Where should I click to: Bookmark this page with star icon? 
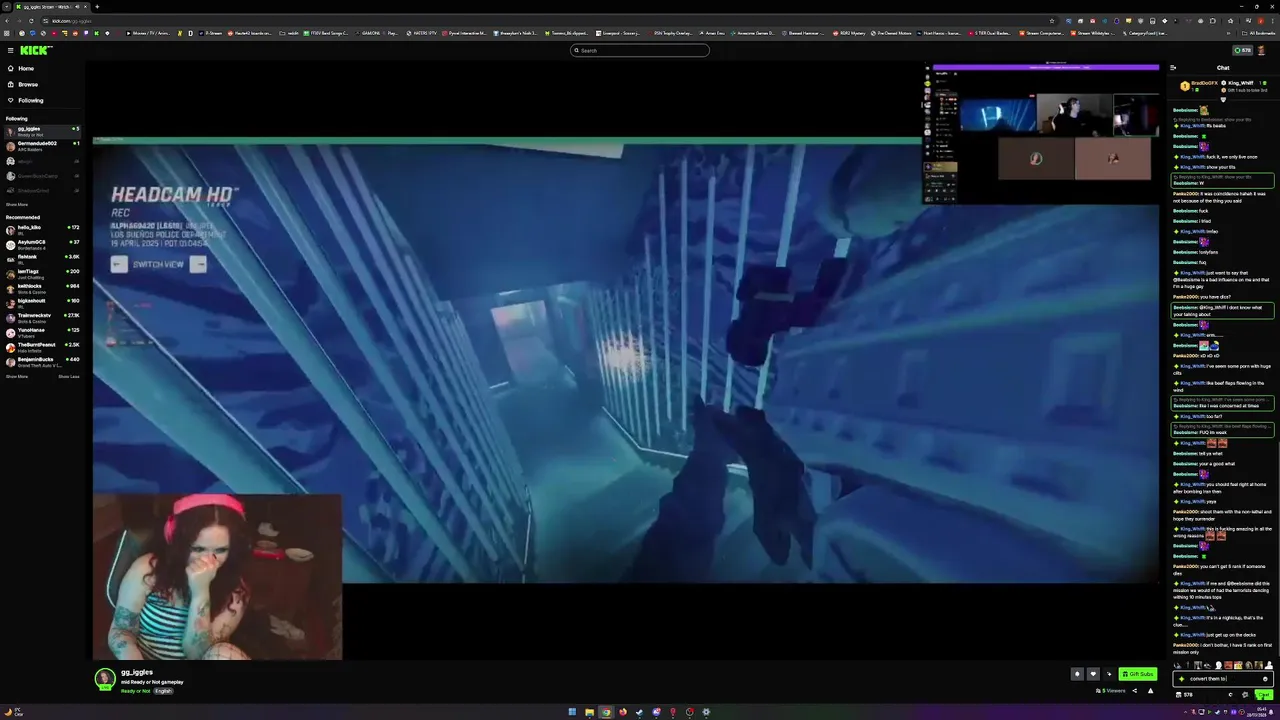tap(1052, 20)
